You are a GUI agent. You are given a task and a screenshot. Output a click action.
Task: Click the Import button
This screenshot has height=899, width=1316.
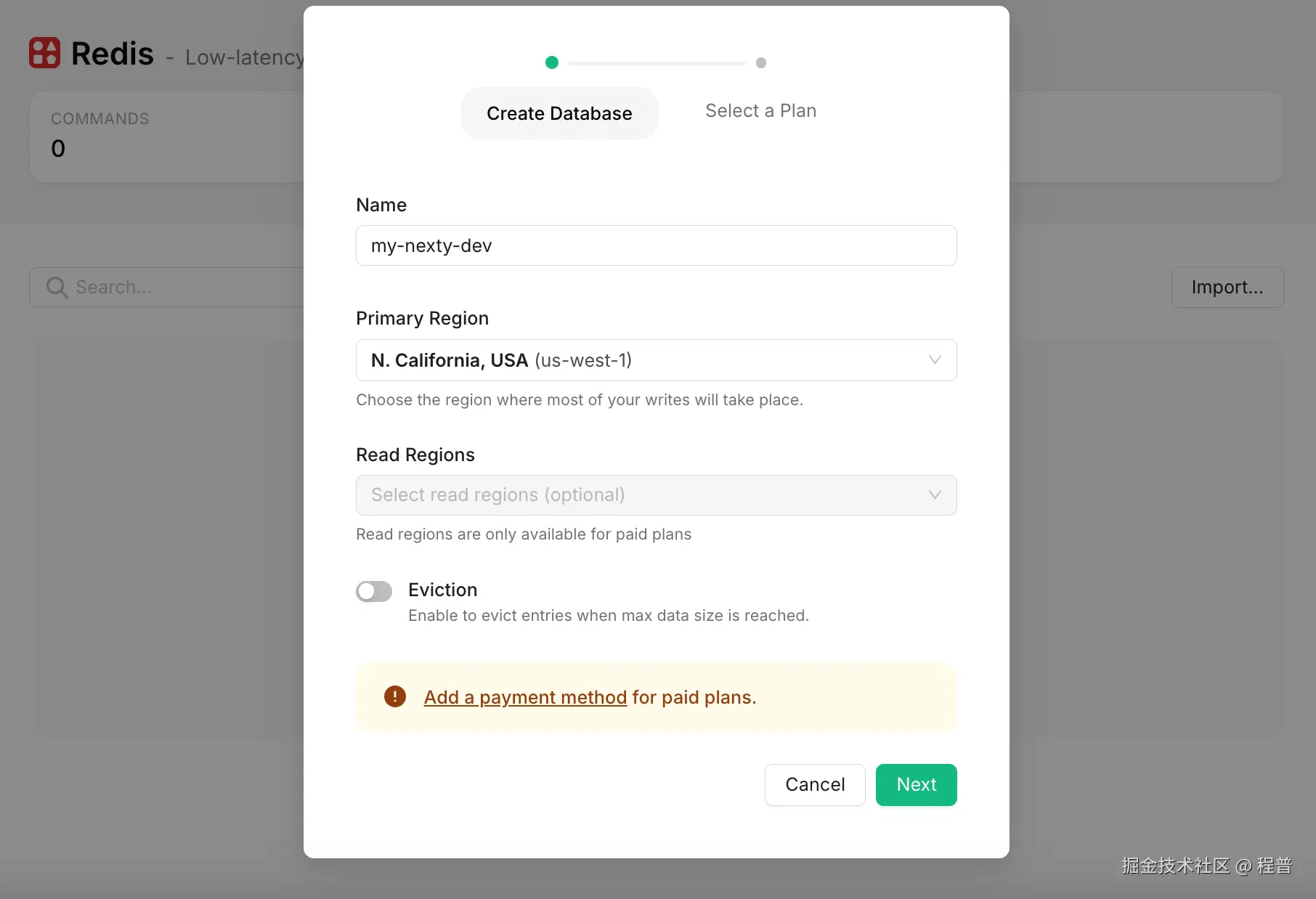pyautogui.click(x=1227, y=287)
